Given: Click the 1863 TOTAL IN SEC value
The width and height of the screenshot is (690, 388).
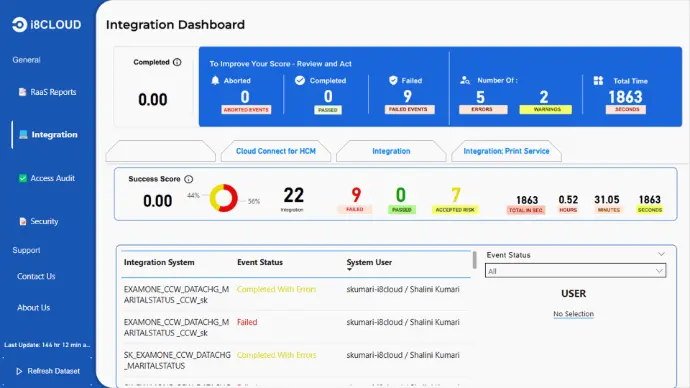Looking at the screenshot, I should [x=527, y=201].
